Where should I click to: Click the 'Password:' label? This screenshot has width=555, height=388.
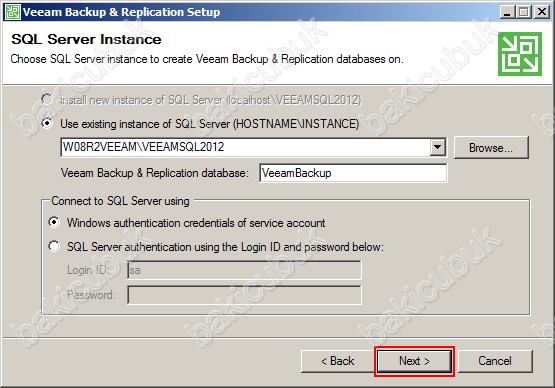91,295
